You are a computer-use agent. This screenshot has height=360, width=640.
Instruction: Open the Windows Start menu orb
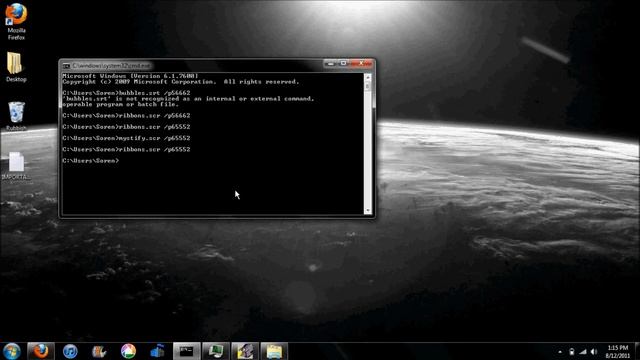12,351
